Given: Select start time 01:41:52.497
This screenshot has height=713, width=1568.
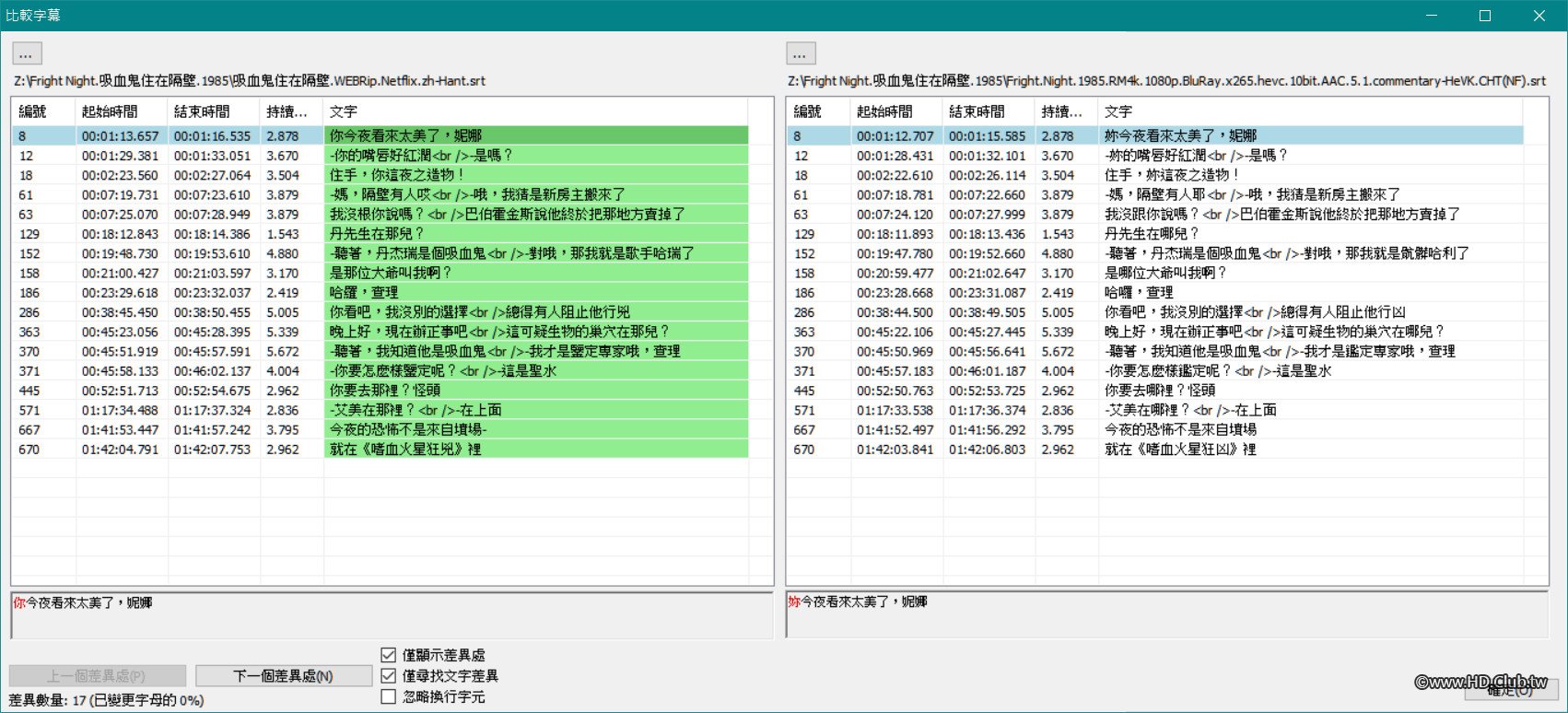Looking at the screenshot, I should (895, 430).
